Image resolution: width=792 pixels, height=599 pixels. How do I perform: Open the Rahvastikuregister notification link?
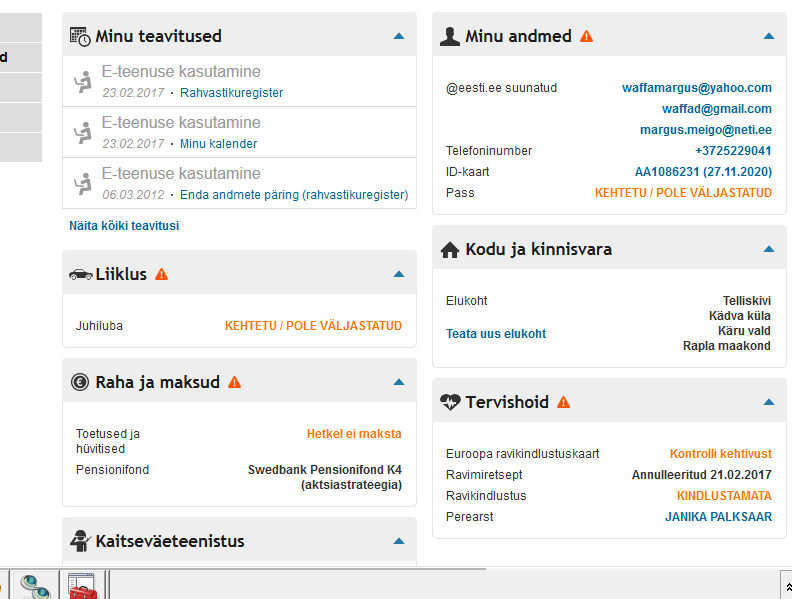(231, 93)
